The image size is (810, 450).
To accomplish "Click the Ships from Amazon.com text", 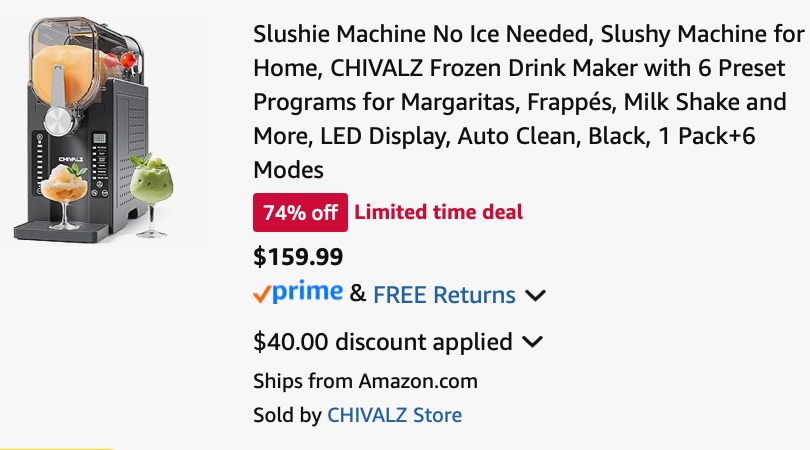I will point(365,381).
